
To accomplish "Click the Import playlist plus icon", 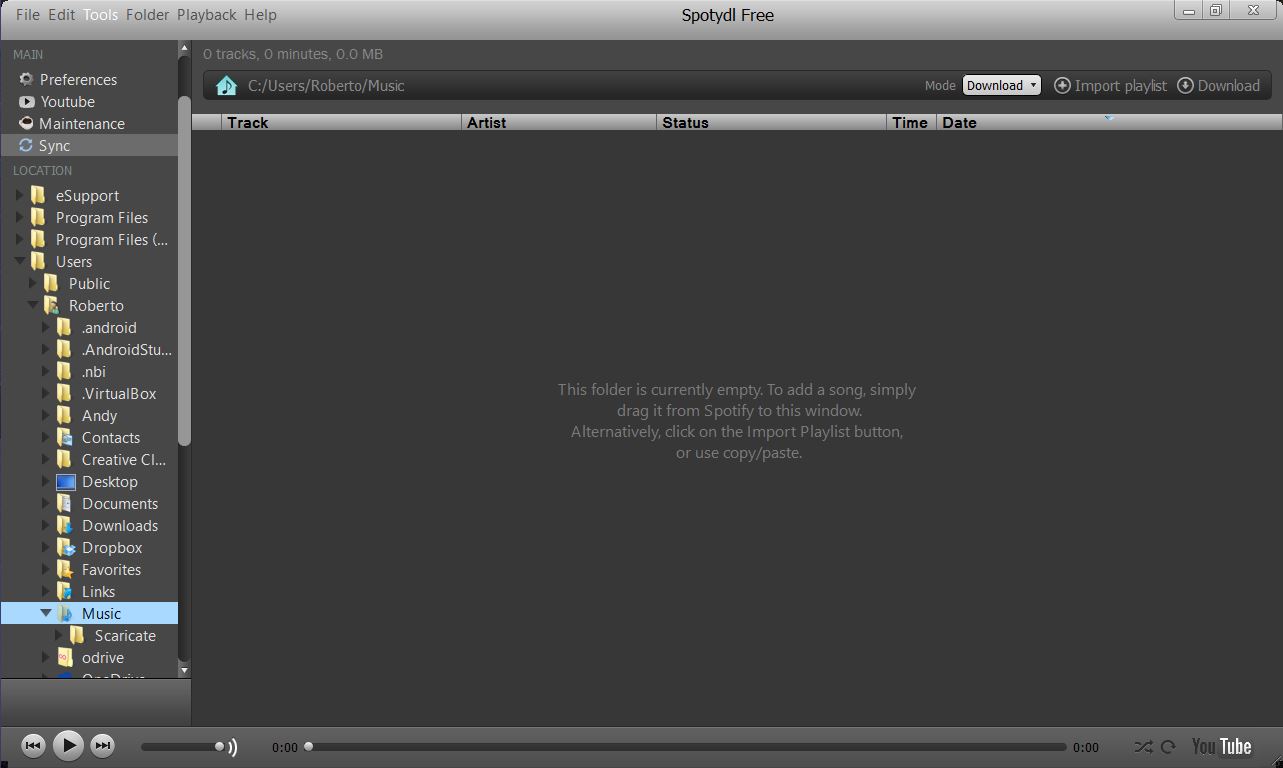I will 1062,85.
